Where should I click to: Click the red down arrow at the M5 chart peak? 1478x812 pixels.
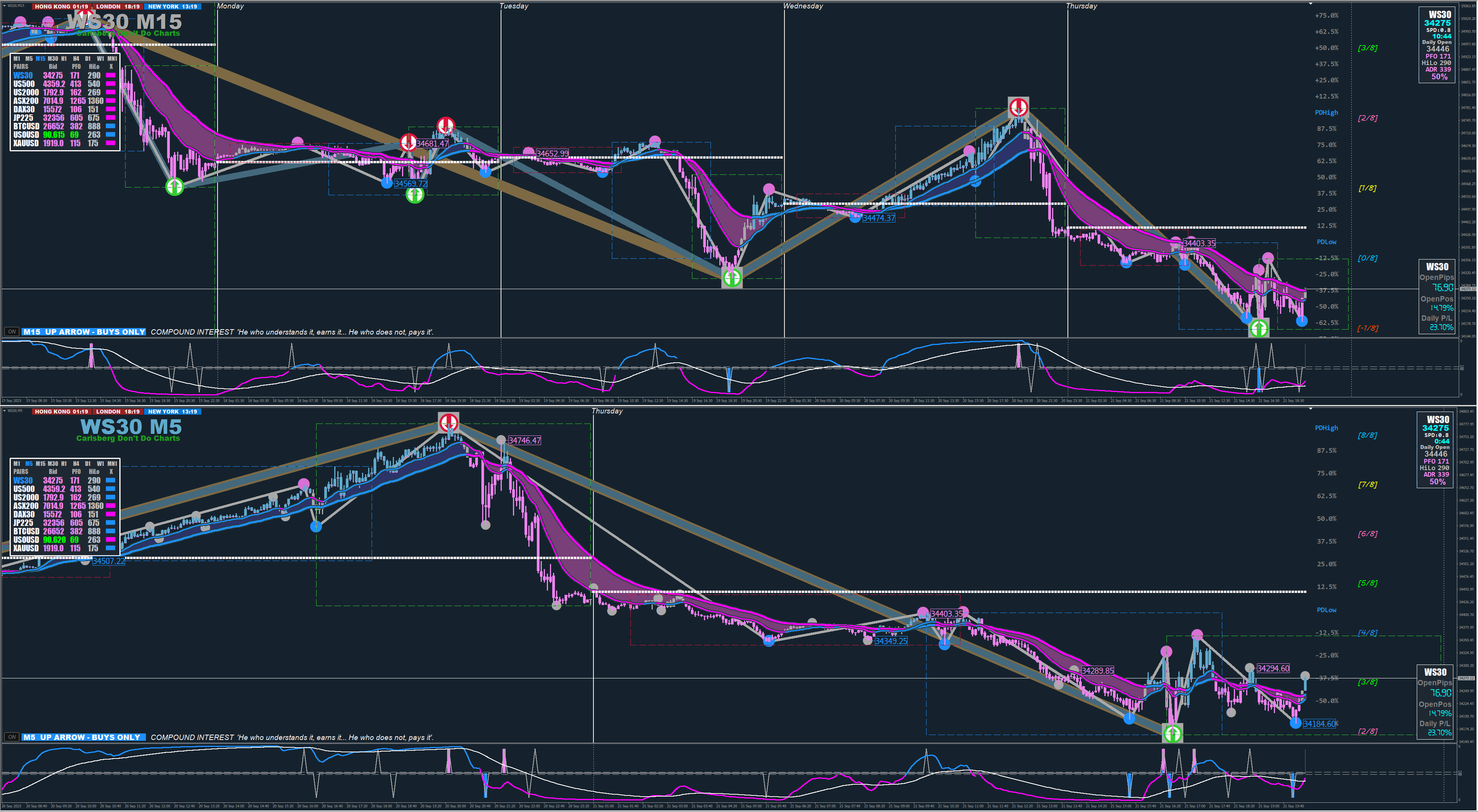448,423
